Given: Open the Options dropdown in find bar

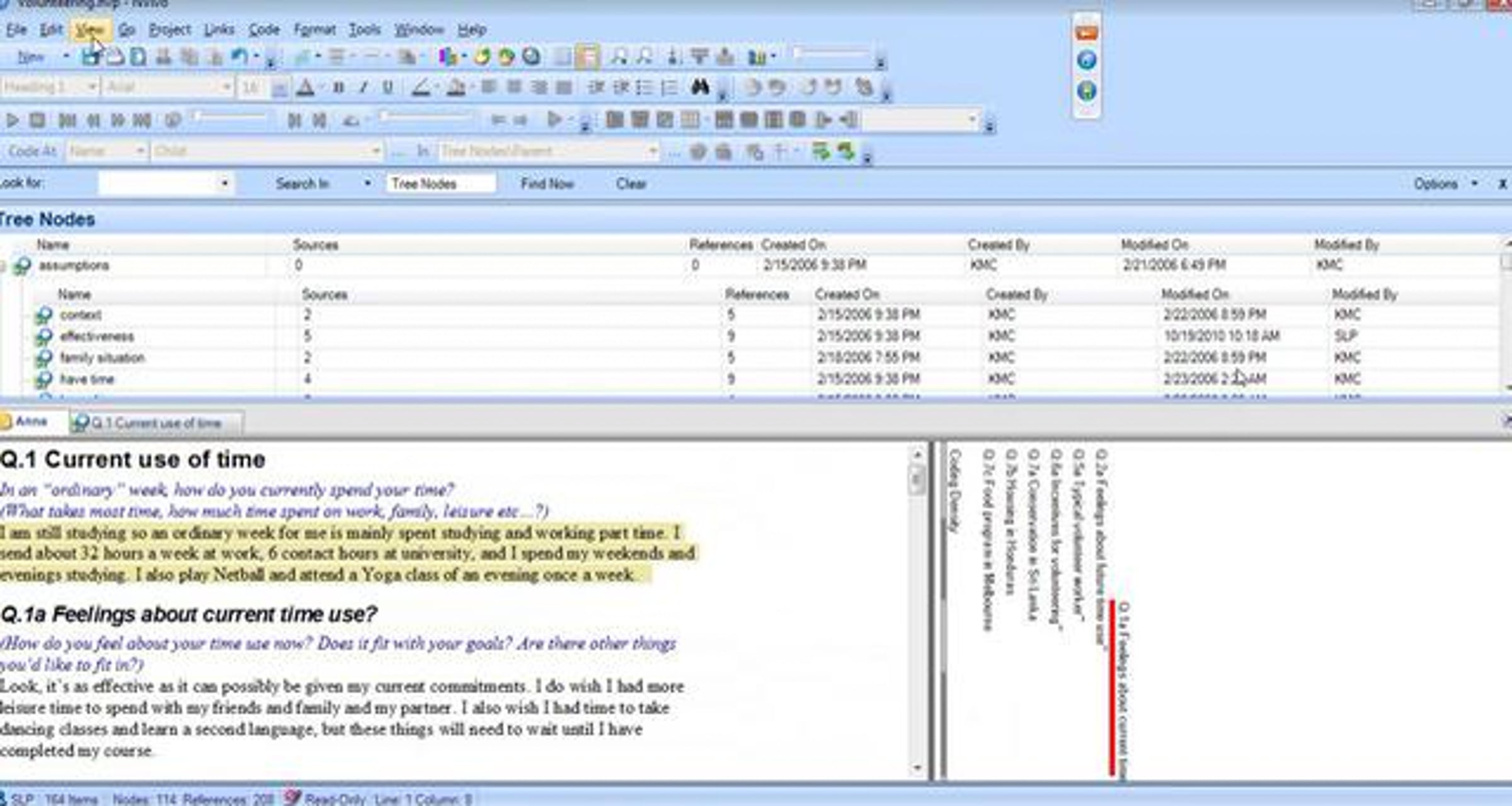Looking at the screenshot, I should [x=1443, y=184].
